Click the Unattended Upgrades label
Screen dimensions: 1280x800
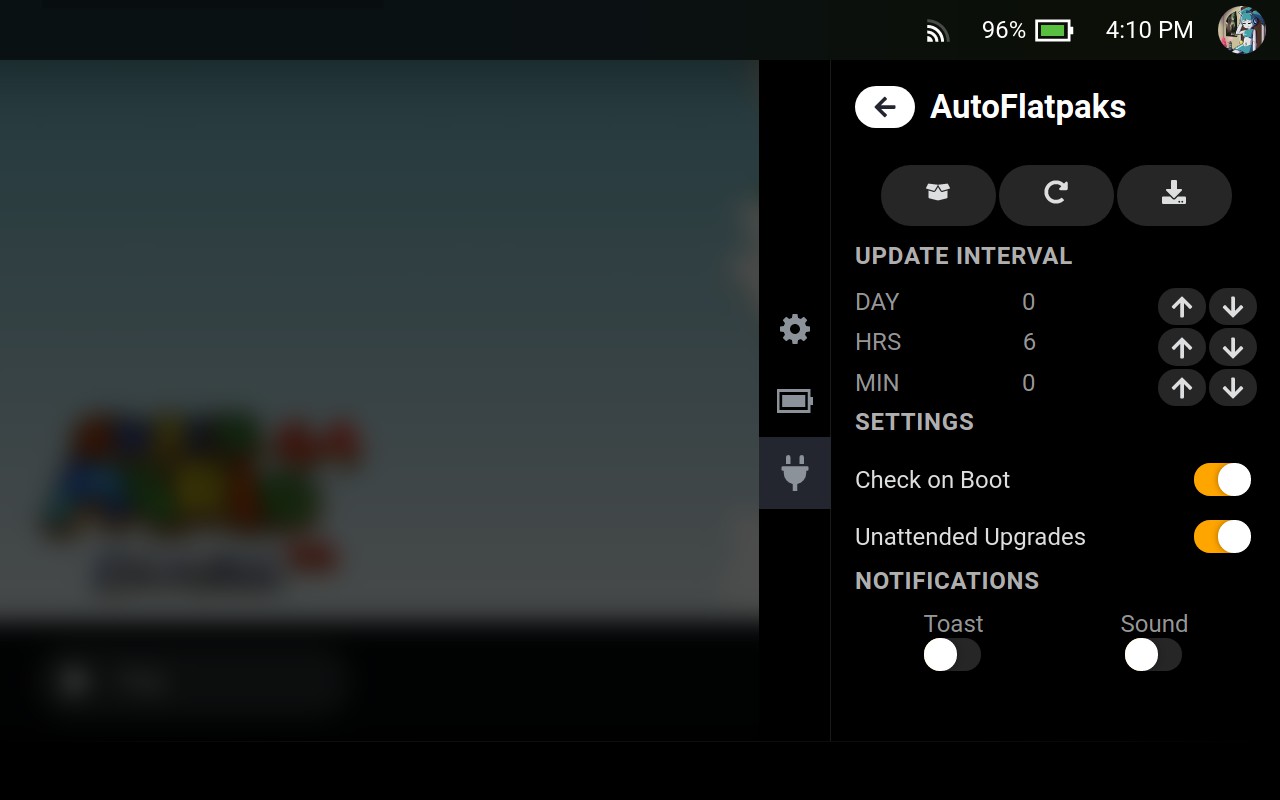click(x=970, y=537)
